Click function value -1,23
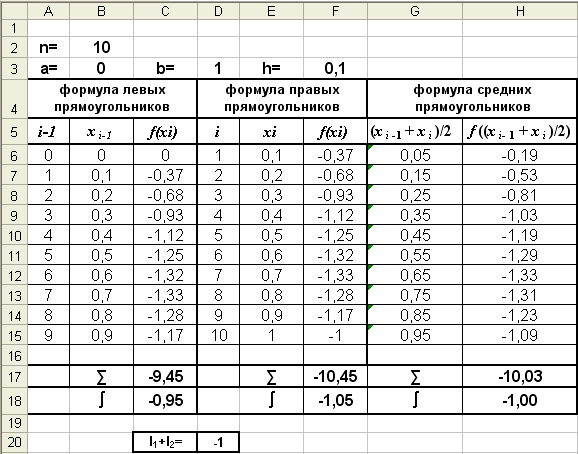Screen dimensions: 578x454 (520, 315)
